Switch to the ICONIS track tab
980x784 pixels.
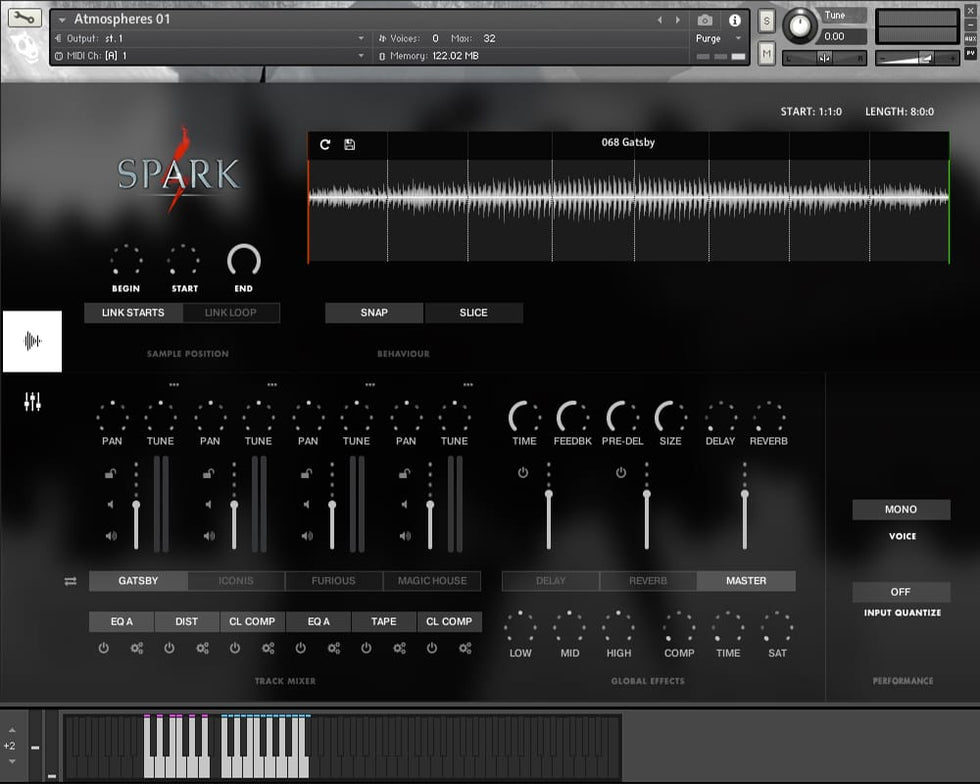coord(236,581)
